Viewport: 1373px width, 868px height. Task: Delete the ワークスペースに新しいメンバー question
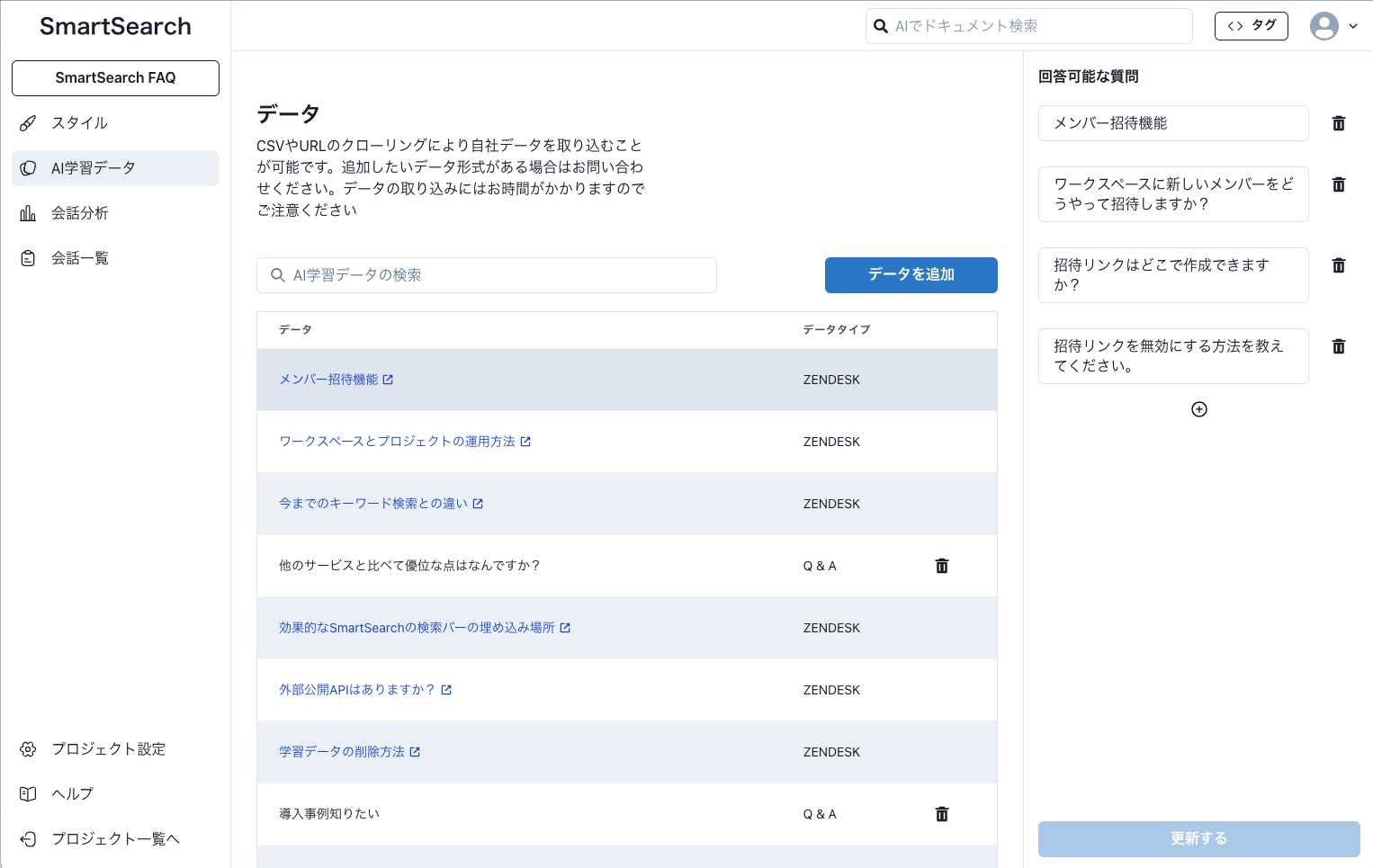click(1339, 184)
